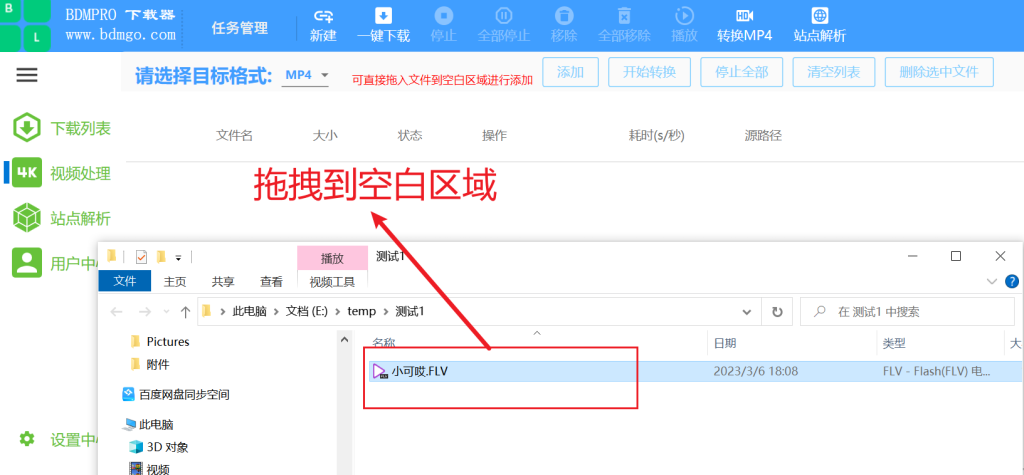Viewport: 1024px width, 475px height.
Task: Open the 主页 ribbon tab in Explorer
Action: pyautogui.click(x=175, y=282)
